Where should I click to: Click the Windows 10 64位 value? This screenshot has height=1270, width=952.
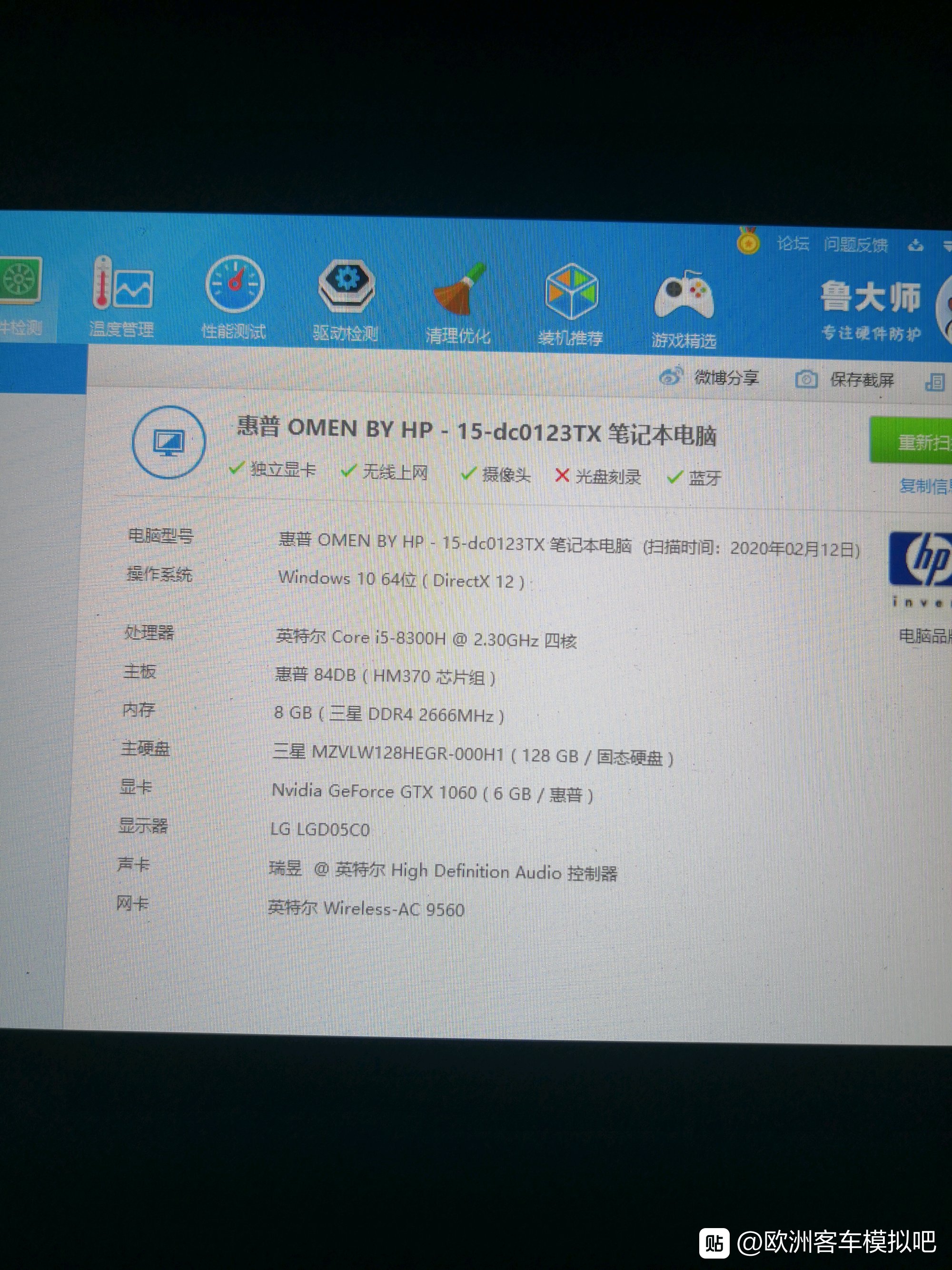pos(401,580)
